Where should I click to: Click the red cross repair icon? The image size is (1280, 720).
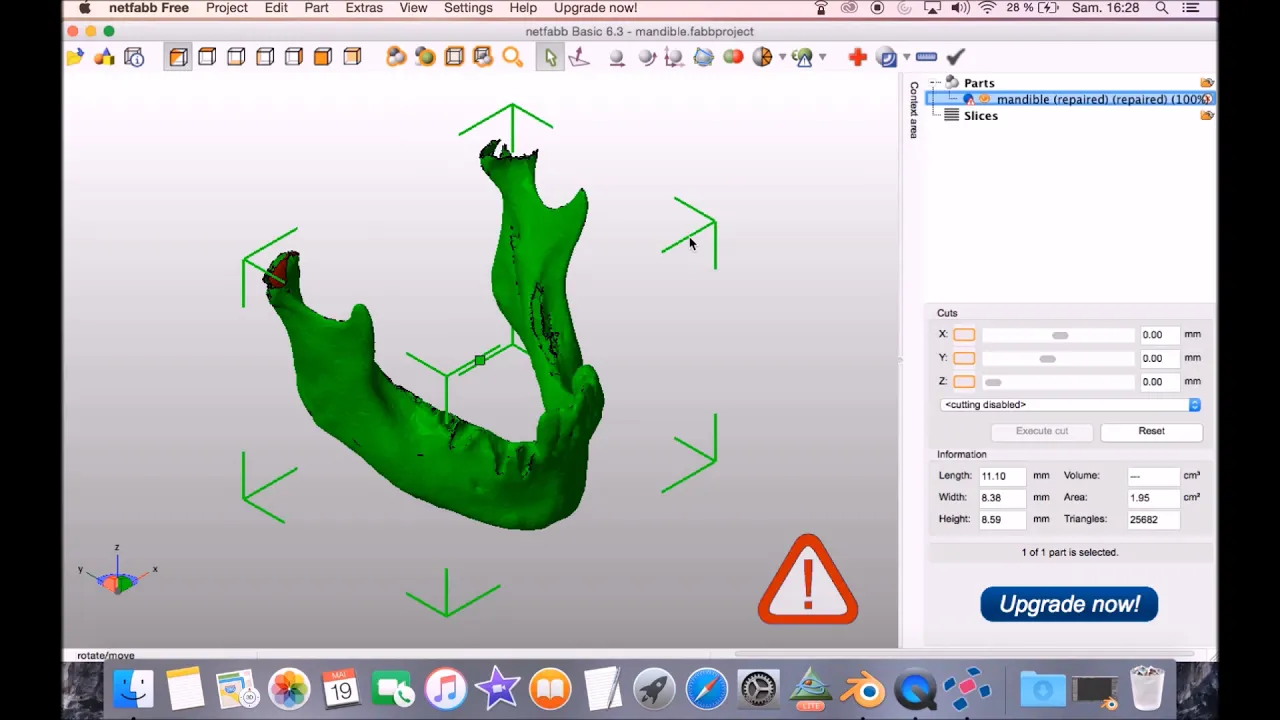click(857, 57)
